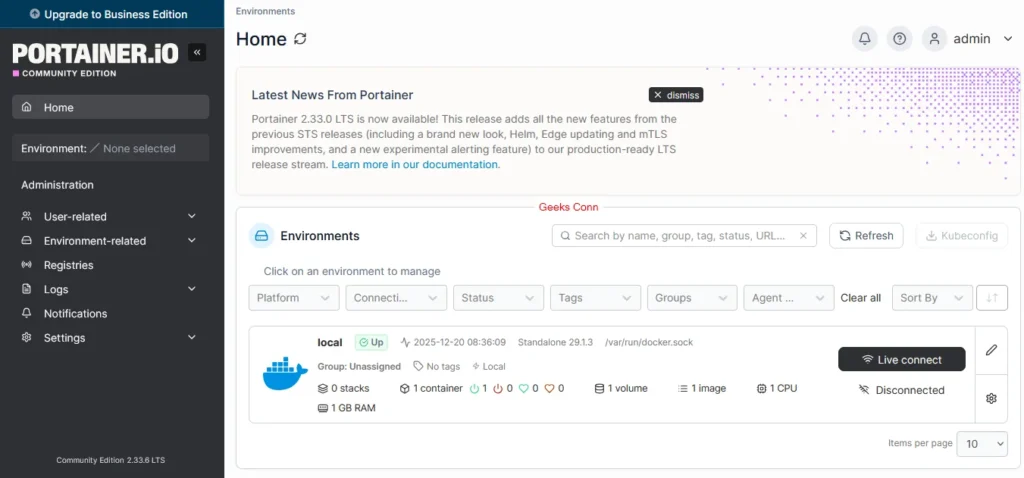Click the Environment-related drive icon
The height and width of the screenshot is (478, 1024).
click(27, 240)
